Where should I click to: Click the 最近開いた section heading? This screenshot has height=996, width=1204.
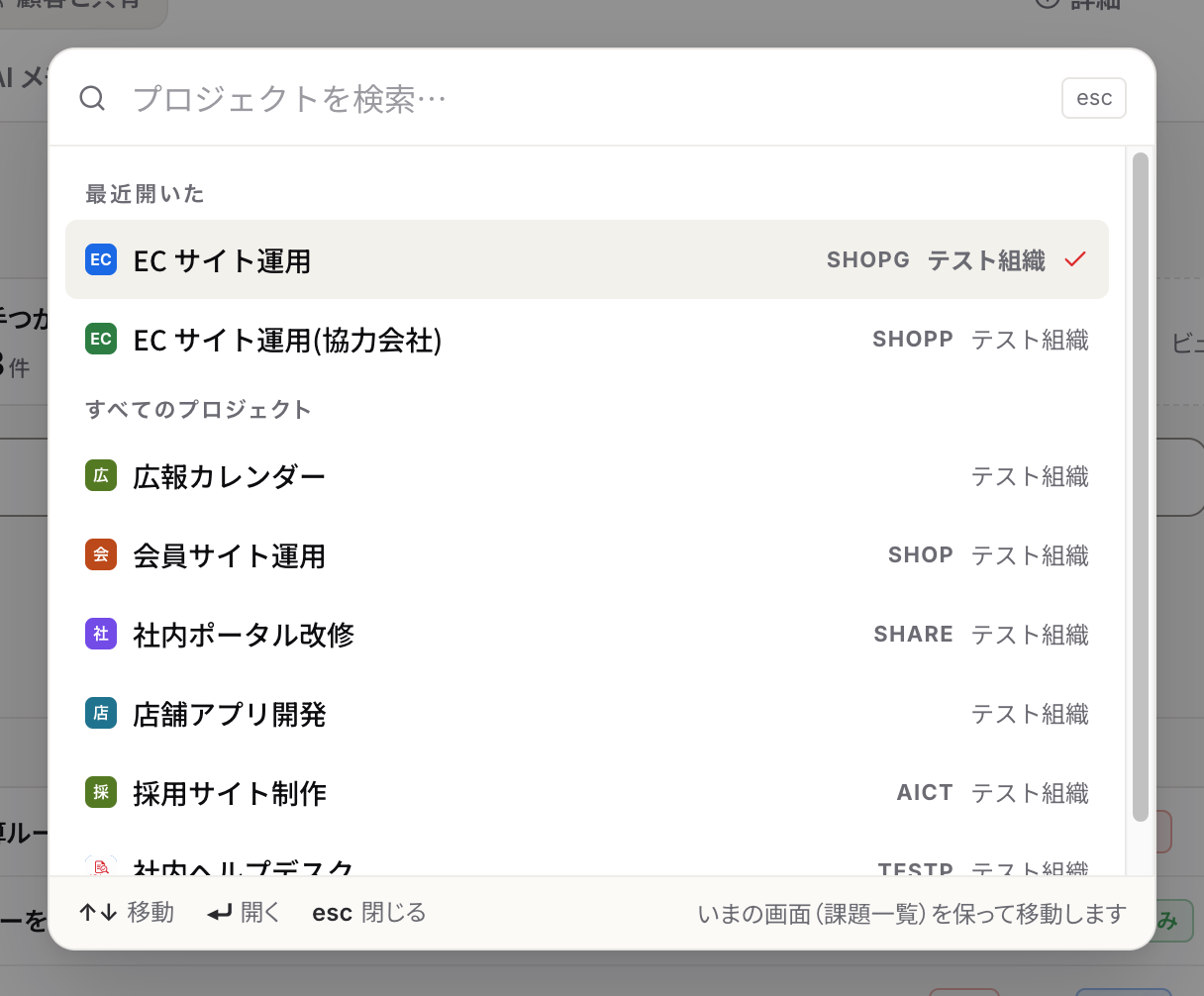145,194
